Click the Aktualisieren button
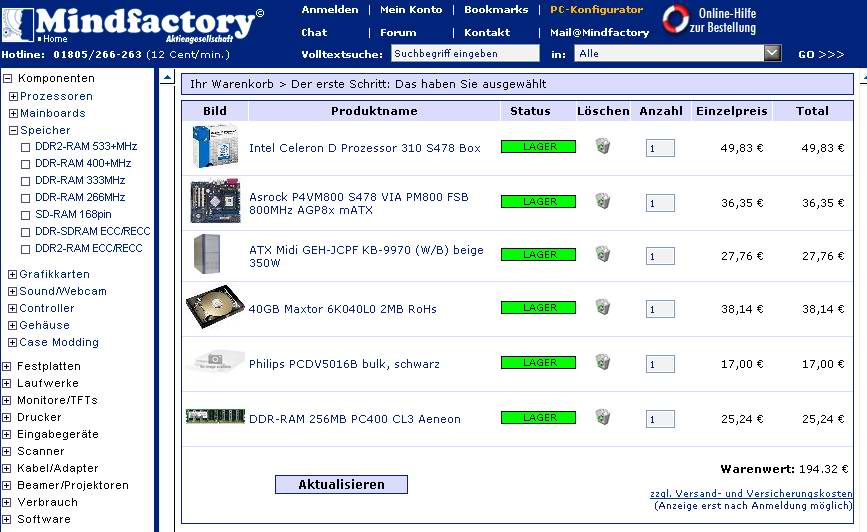 coord(341,484)
